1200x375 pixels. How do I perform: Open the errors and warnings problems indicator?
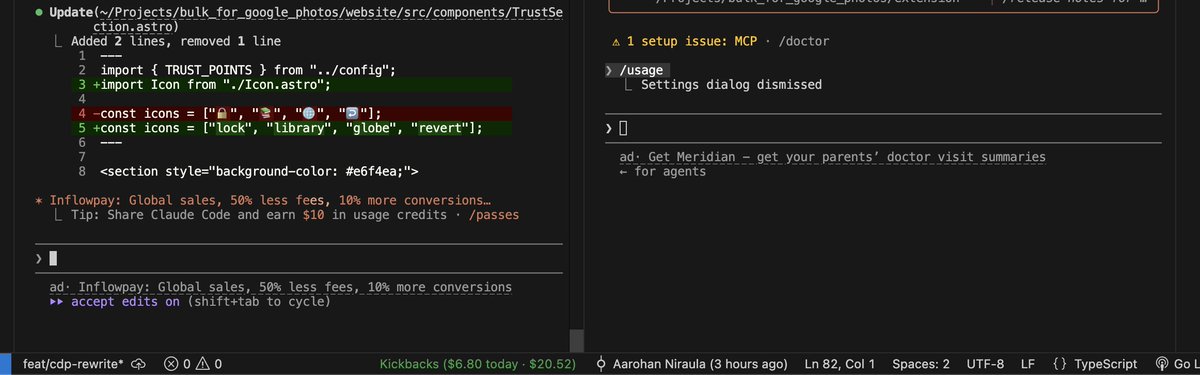(193, 364)
